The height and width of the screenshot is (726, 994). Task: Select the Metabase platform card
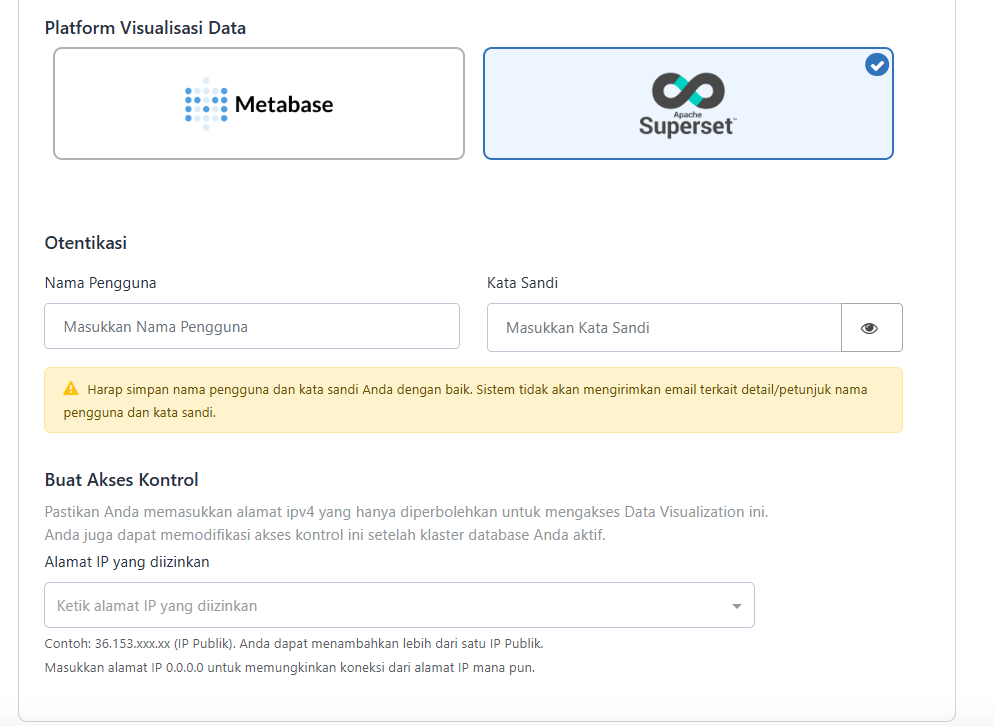259,104
